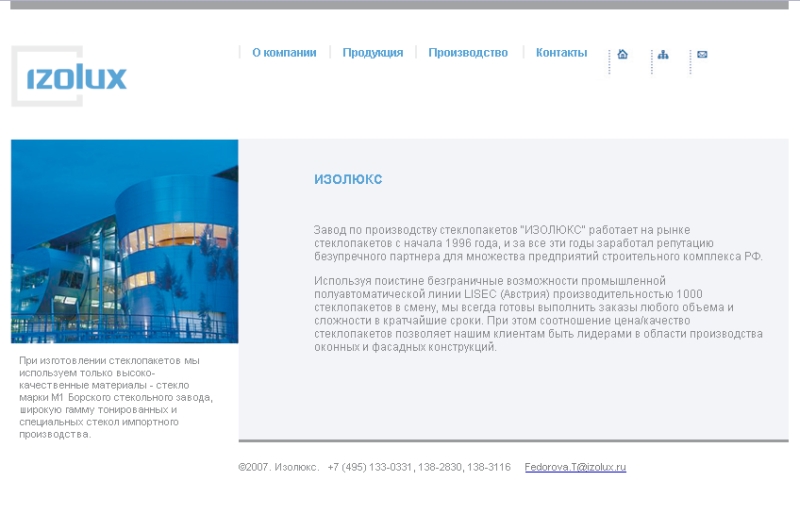Click the envelope email icon
This screenshot has height=514, width=800.
click(702, 54)
